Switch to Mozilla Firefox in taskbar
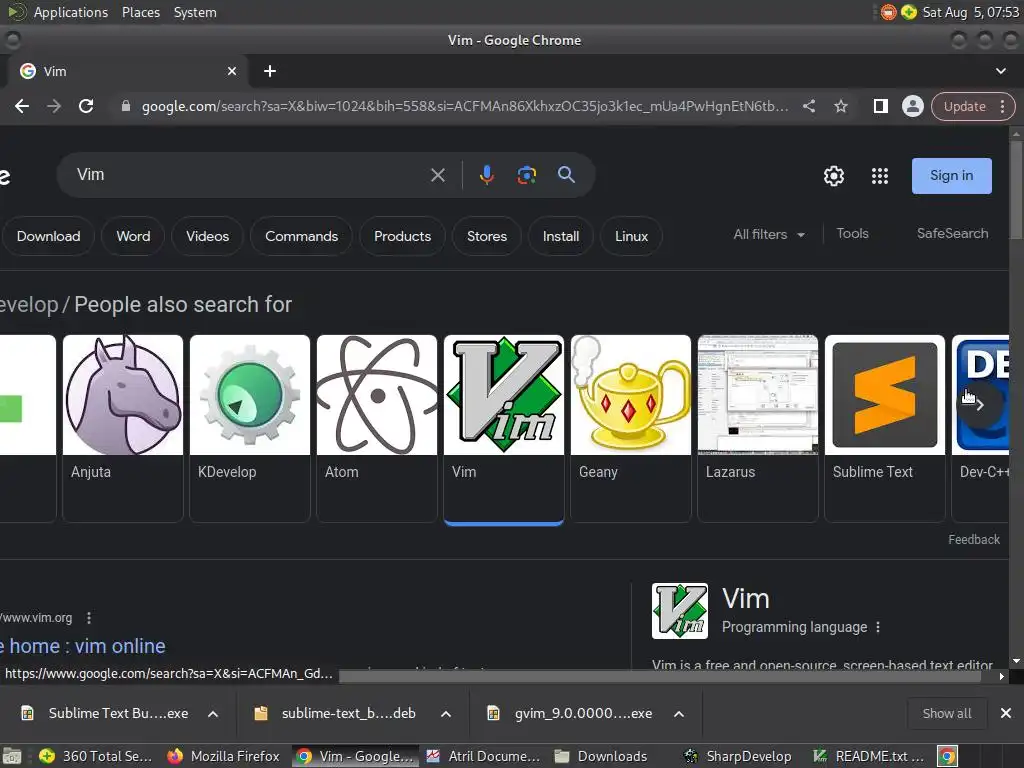This screenshot has height=768, width=1024. click(x=223, y=756)
